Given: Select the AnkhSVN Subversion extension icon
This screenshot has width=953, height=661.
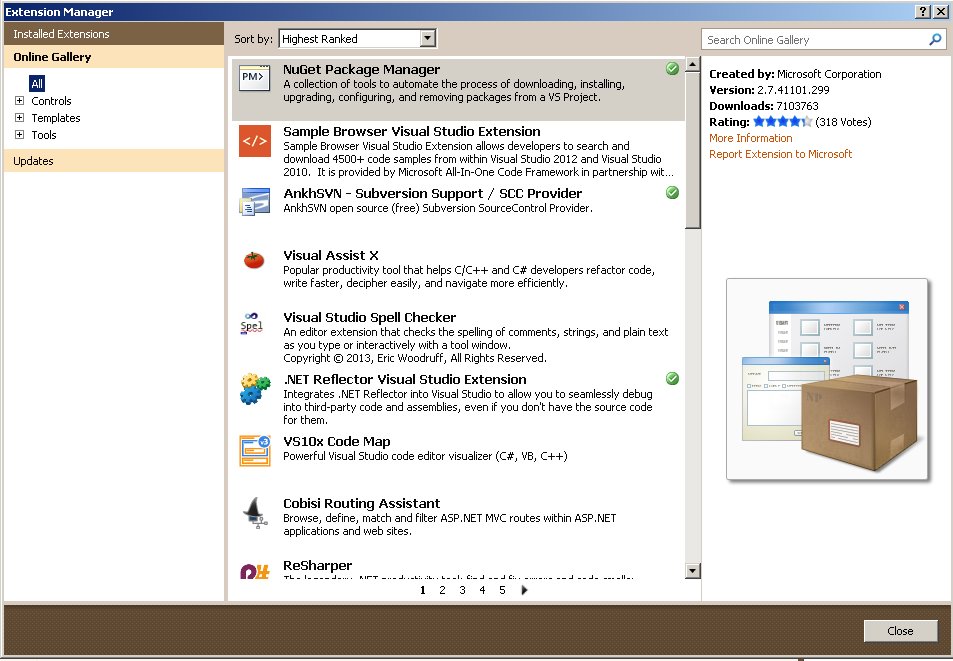Looking at the screenshot, I should [254, 202].
